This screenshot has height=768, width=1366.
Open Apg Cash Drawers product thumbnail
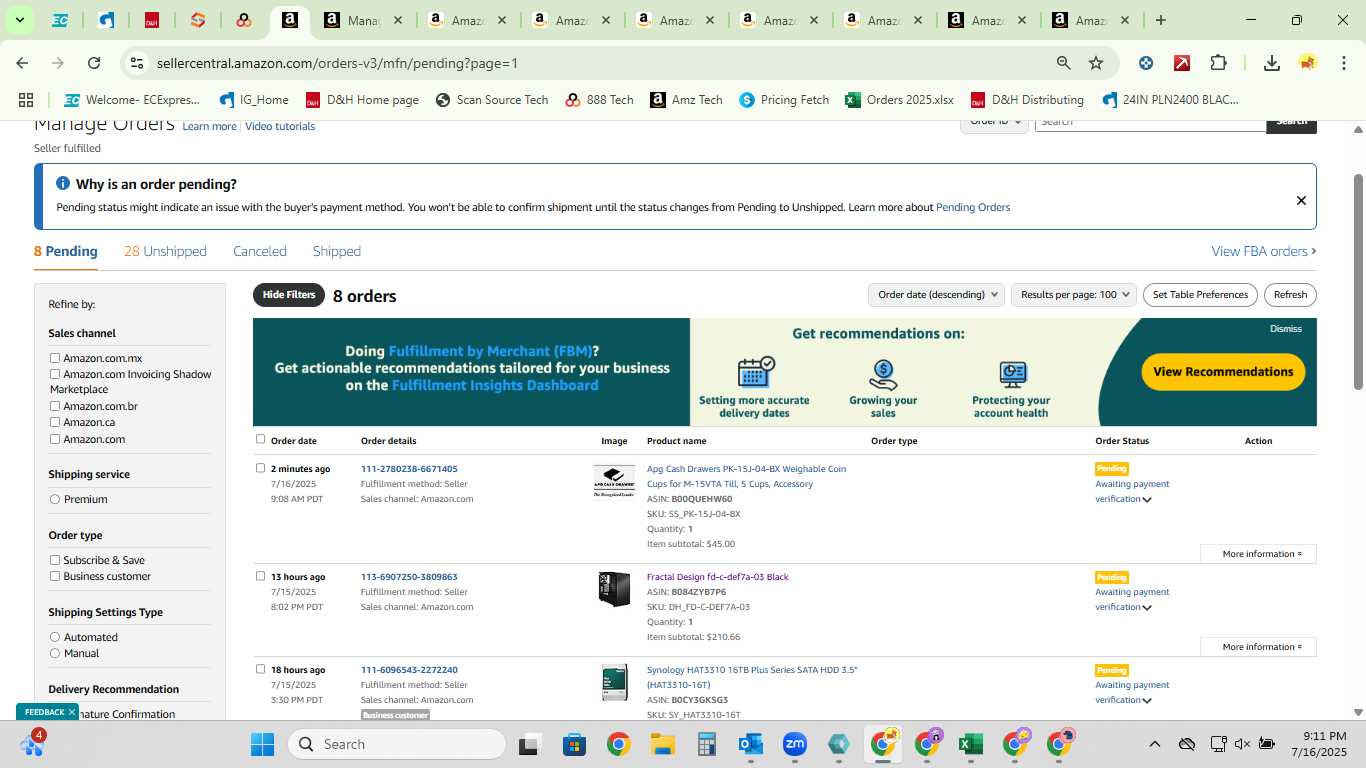pos(614,481)
